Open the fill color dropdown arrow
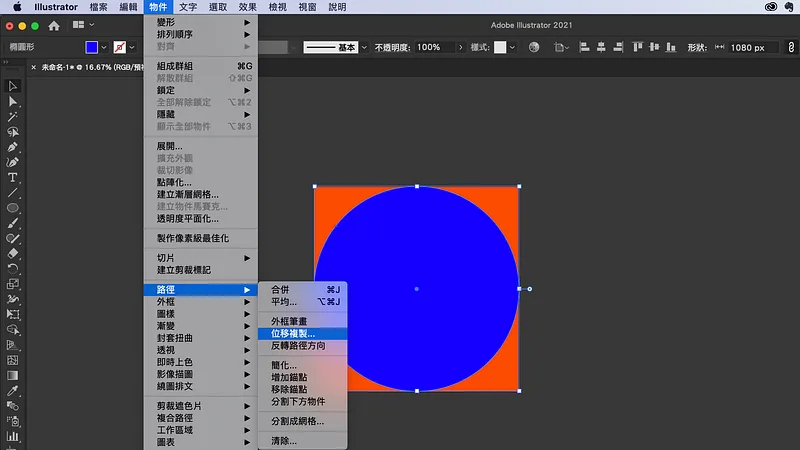This screenshot has height=450, width=800. 104,47
